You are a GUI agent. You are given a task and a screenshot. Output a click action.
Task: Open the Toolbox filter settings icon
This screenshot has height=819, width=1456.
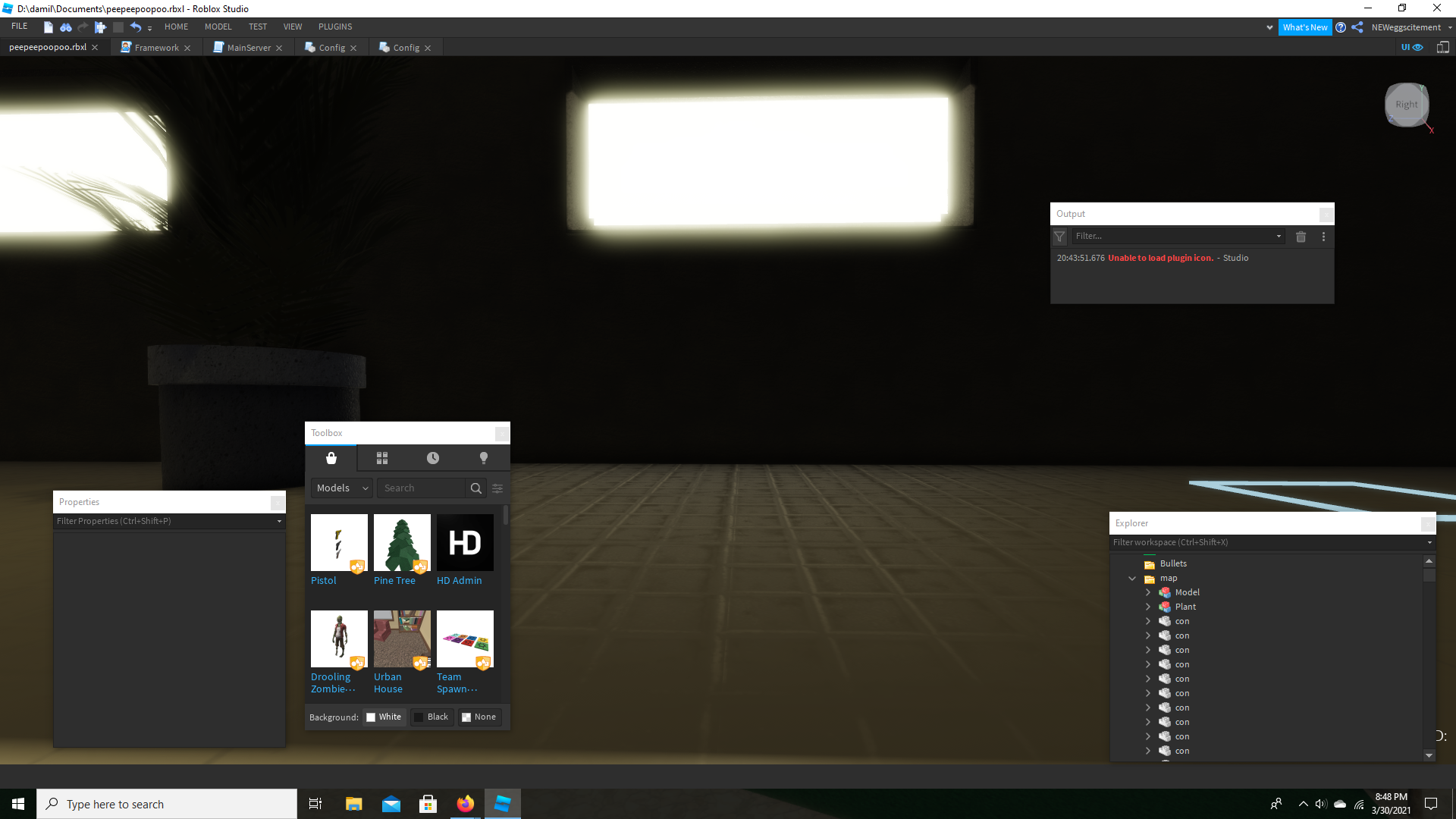click(497, 488)
